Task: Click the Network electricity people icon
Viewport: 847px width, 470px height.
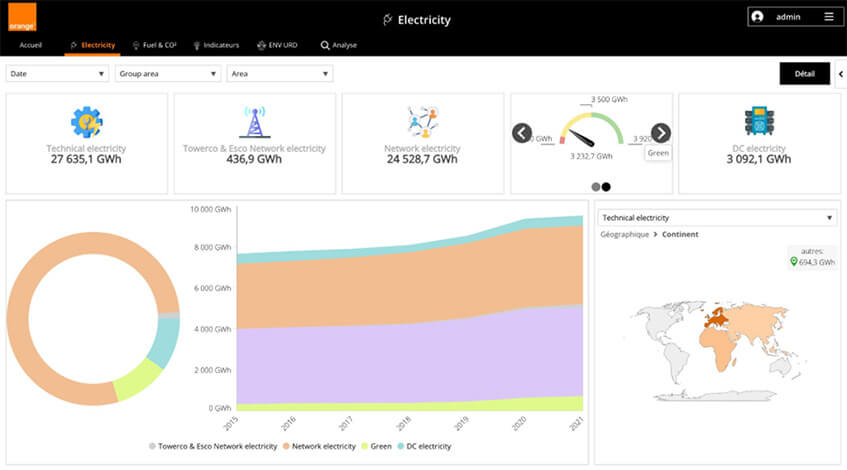Action: [422, 122]
